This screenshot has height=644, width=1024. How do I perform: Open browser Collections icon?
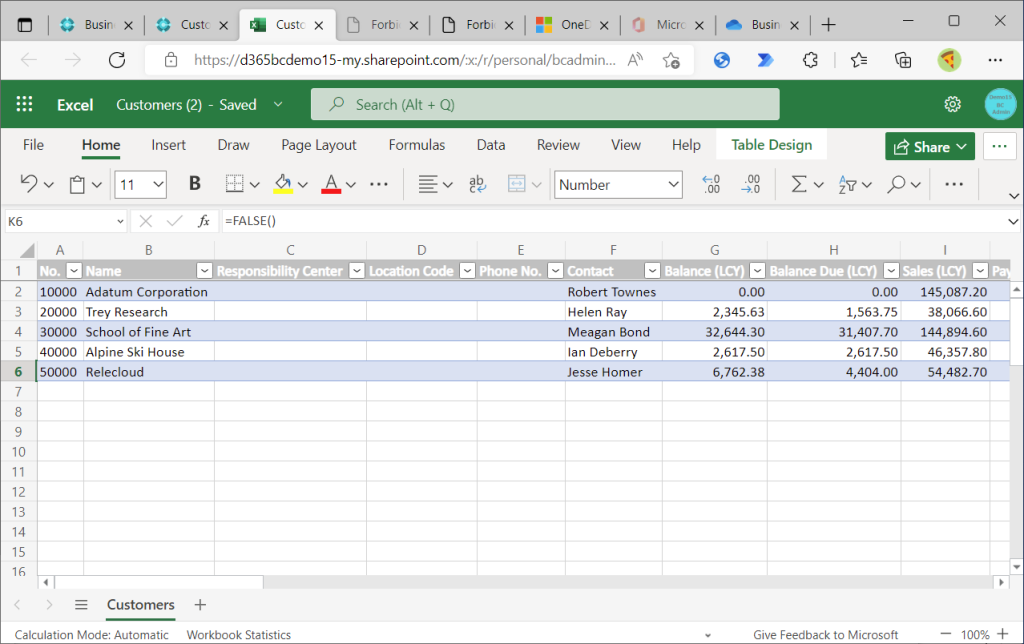pos(903,60)
